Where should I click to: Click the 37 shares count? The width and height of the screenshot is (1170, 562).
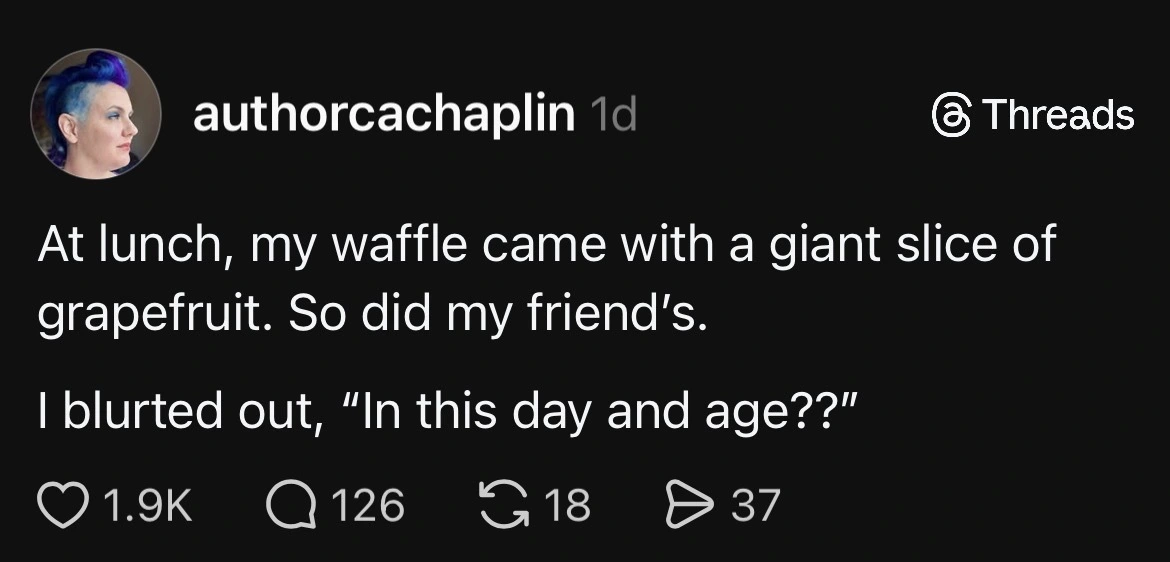tap(755, 505)
